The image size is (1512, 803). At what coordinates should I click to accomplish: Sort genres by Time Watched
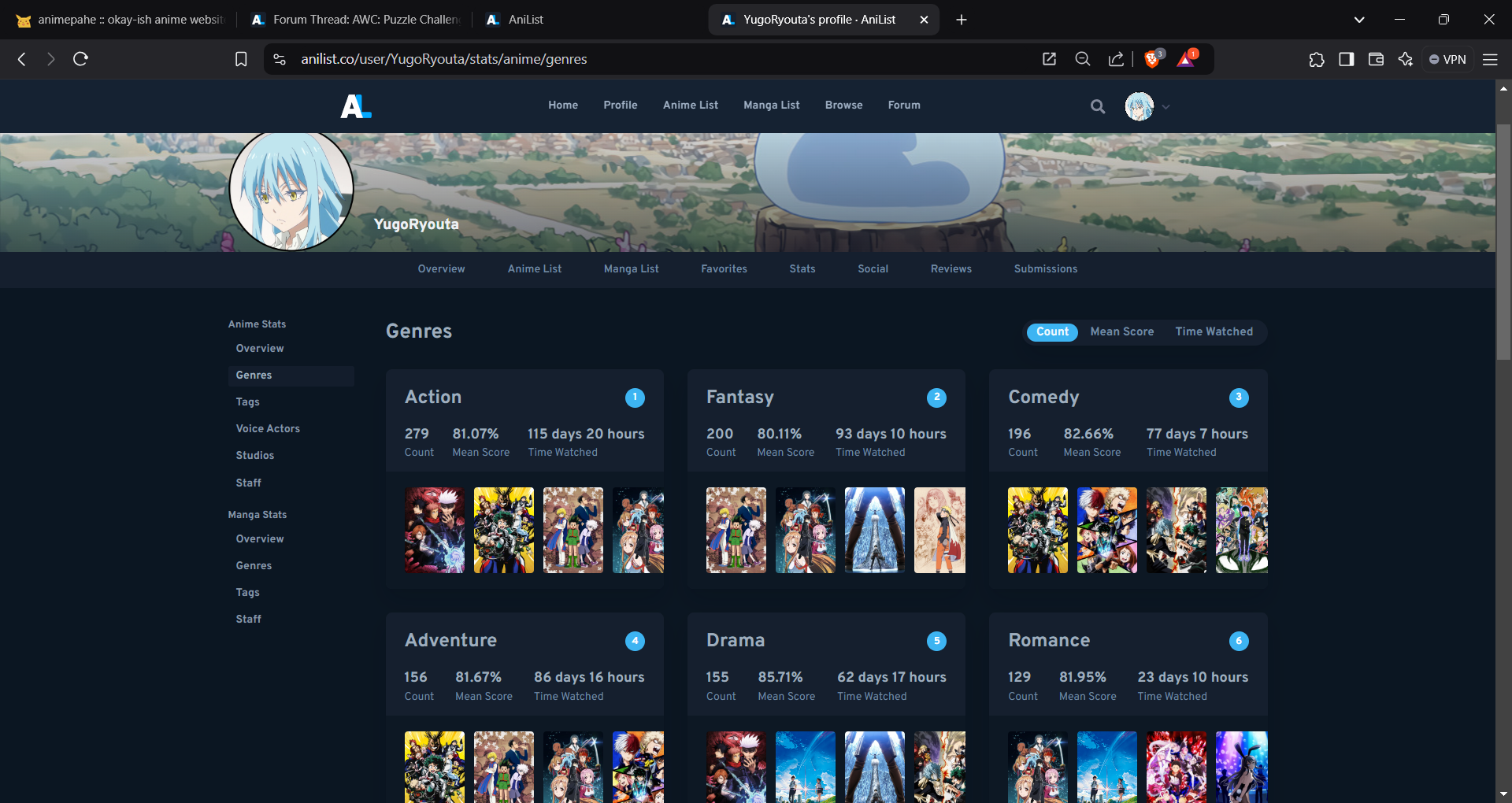tap(1214, 332)
